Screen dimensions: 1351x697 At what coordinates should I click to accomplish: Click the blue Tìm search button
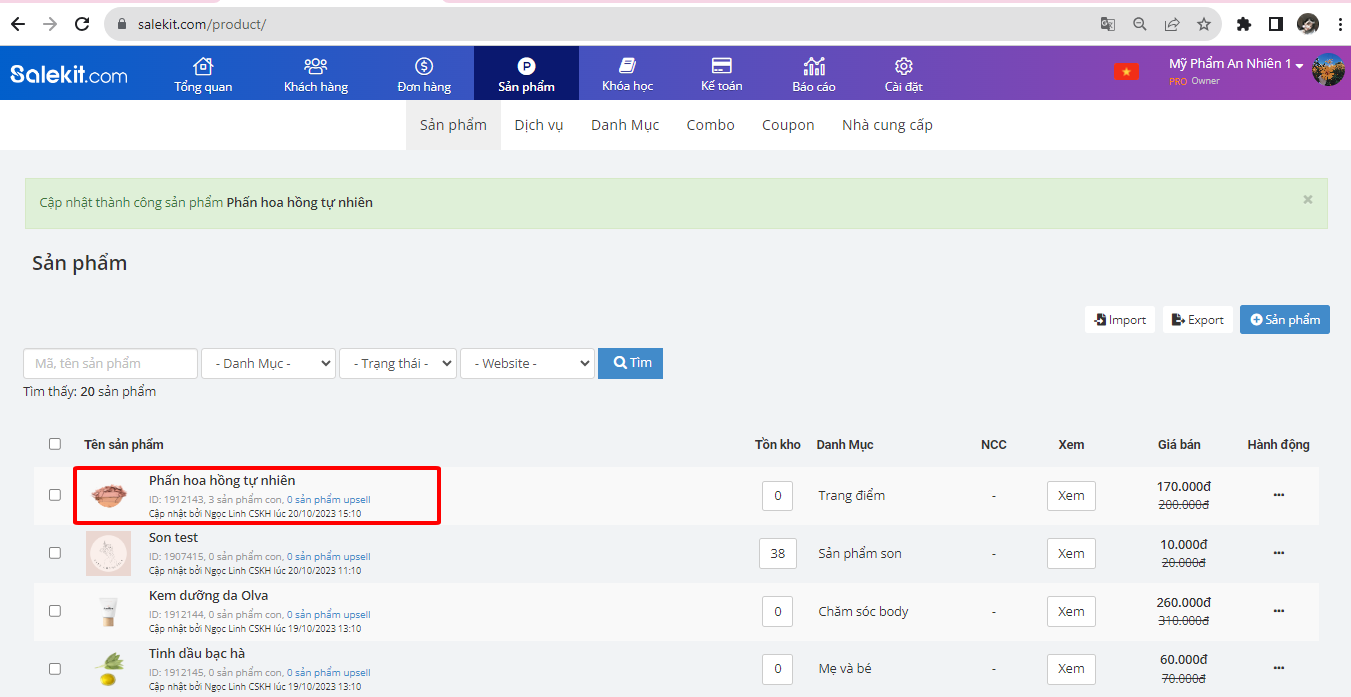point(630,363)
